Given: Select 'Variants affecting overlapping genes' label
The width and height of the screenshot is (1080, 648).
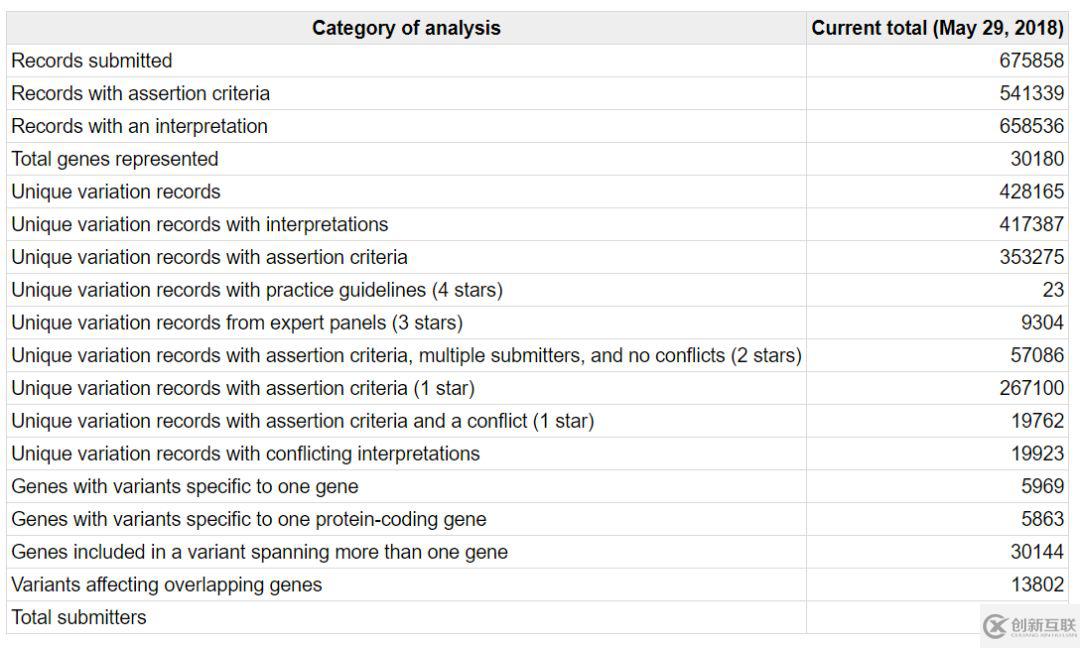Looking at the screenshot, I should click(167, 585).
